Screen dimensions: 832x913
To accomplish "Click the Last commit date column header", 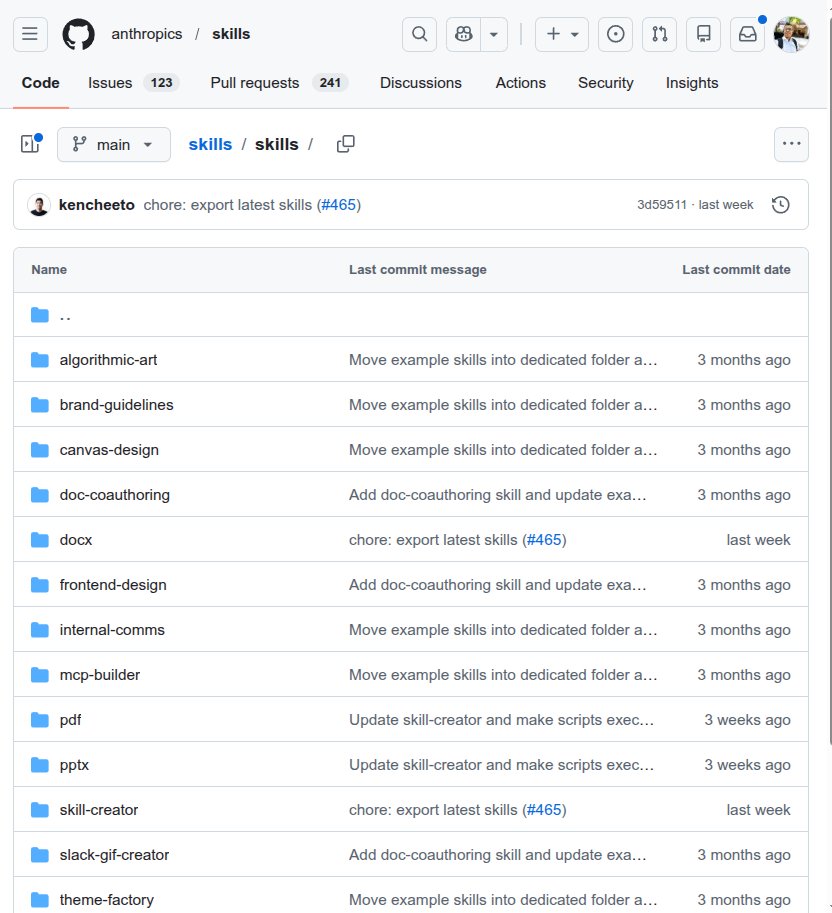I will [x=736, y=270].
